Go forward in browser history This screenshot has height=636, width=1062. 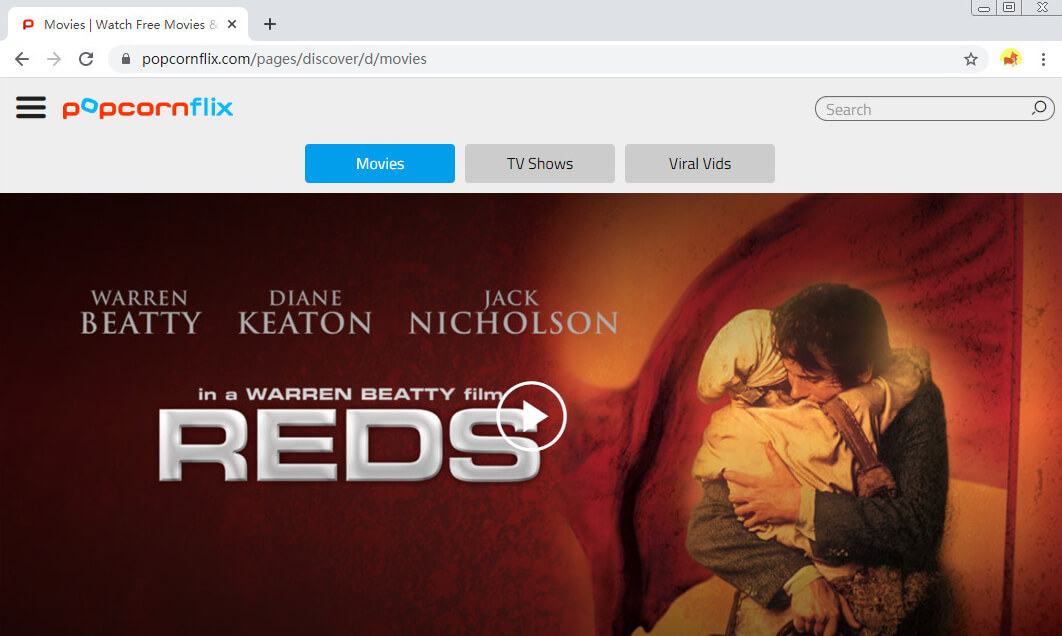coord(54,59)
